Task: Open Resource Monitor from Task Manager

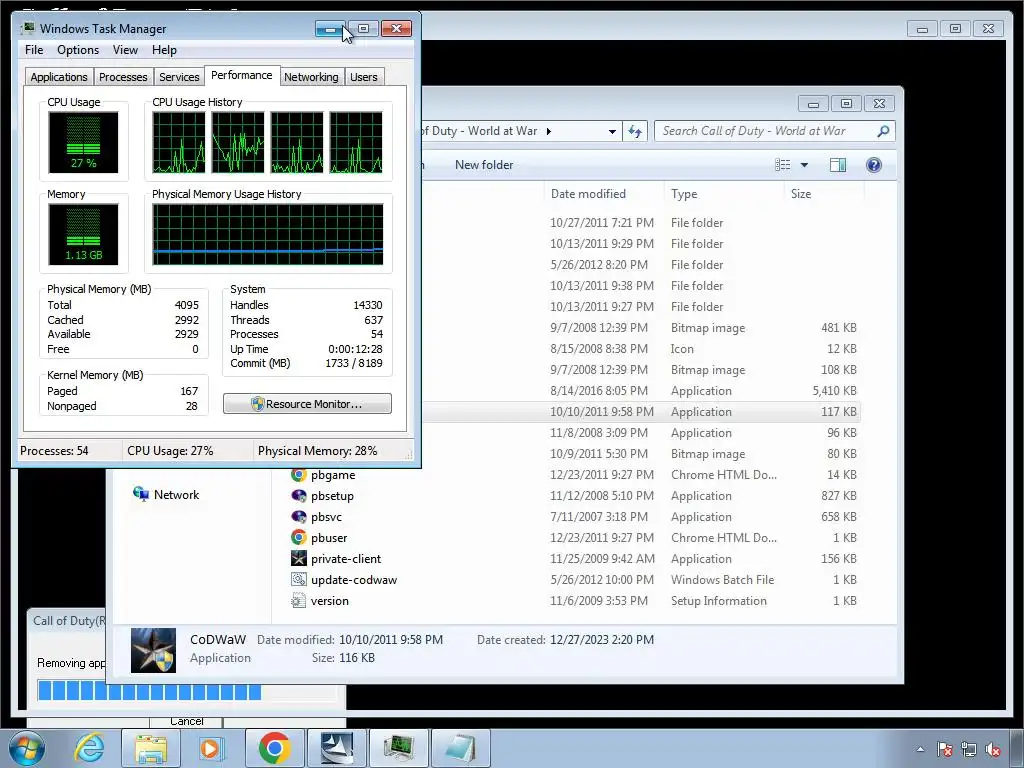Action: pyautogui.click(x=307, y=404)
